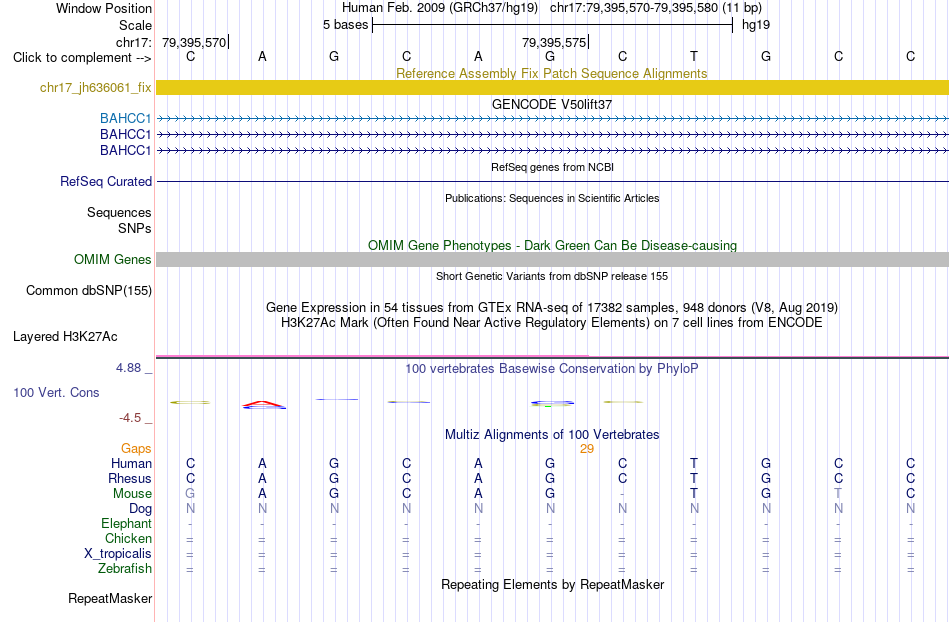Click the Window Position label

[x=104, y=8]
